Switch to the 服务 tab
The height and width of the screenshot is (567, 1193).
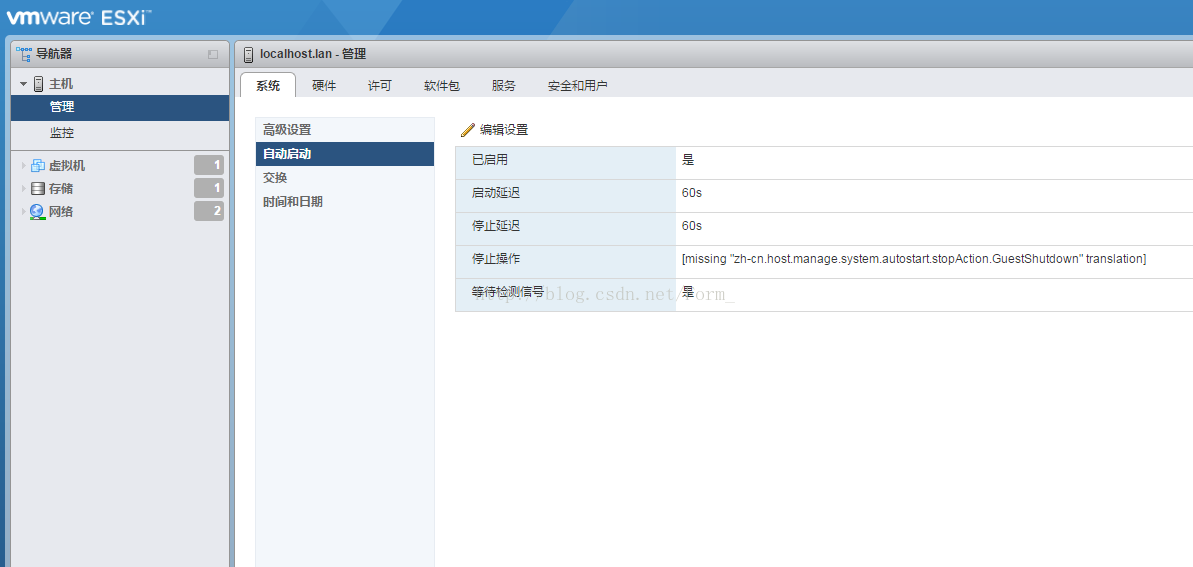(x=503, y=86)
